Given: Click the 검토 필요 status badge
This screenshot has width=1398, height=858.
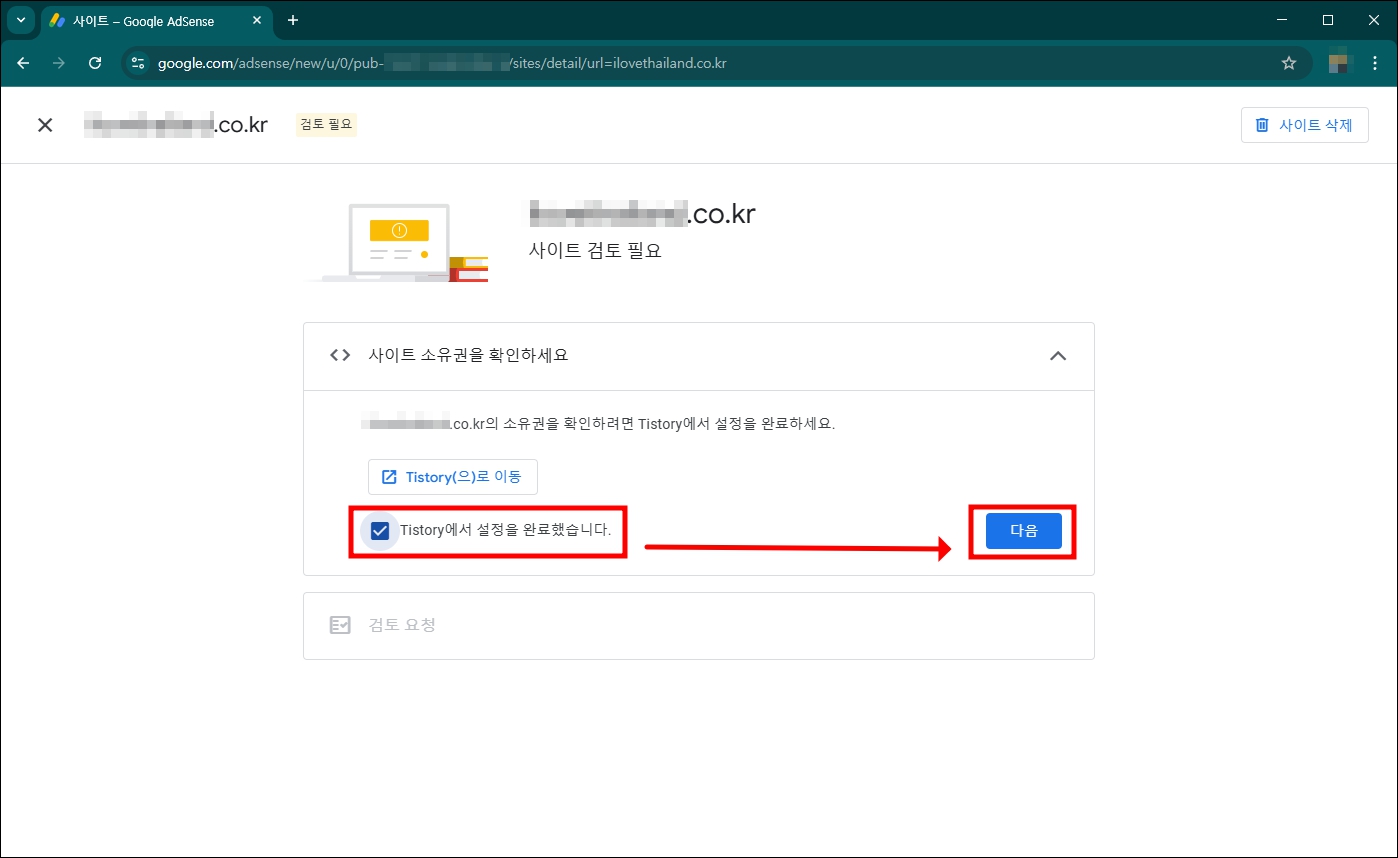Looking at the screenshot, I should [x=325, y=124].
